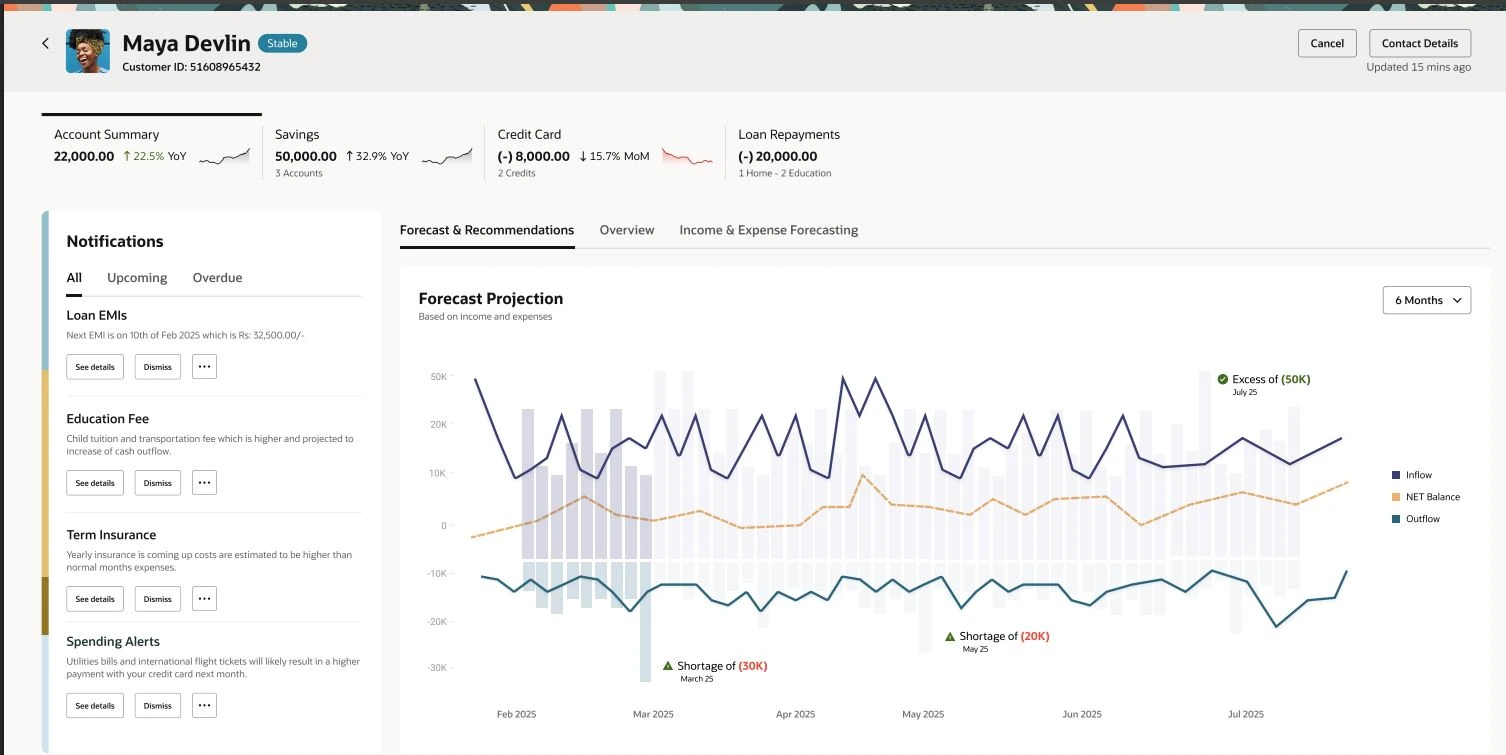The width and height of the screenshot is (1506, 755).
Task: Show All notifications tab
Action: [74, 278]
